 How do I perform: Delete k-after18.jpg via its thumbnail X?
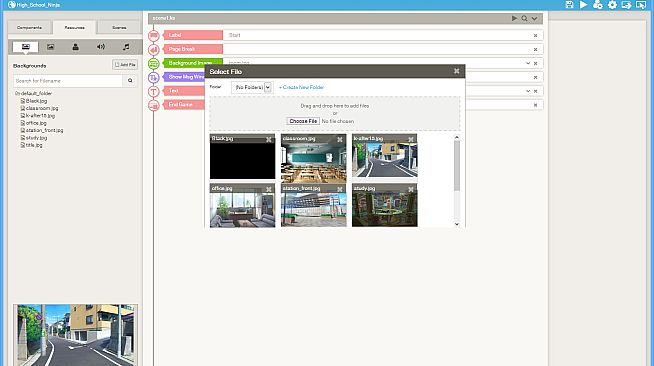click(411, 139)
